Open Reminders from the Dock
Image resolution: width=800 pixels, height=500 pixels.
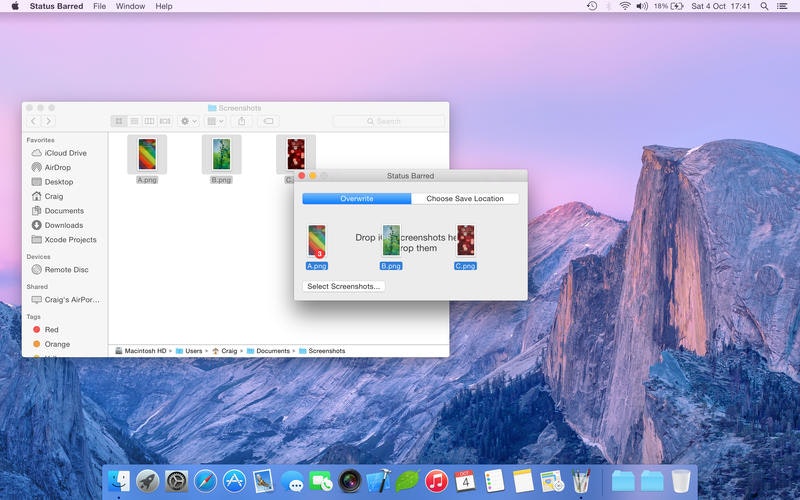[x=494, y=481]
